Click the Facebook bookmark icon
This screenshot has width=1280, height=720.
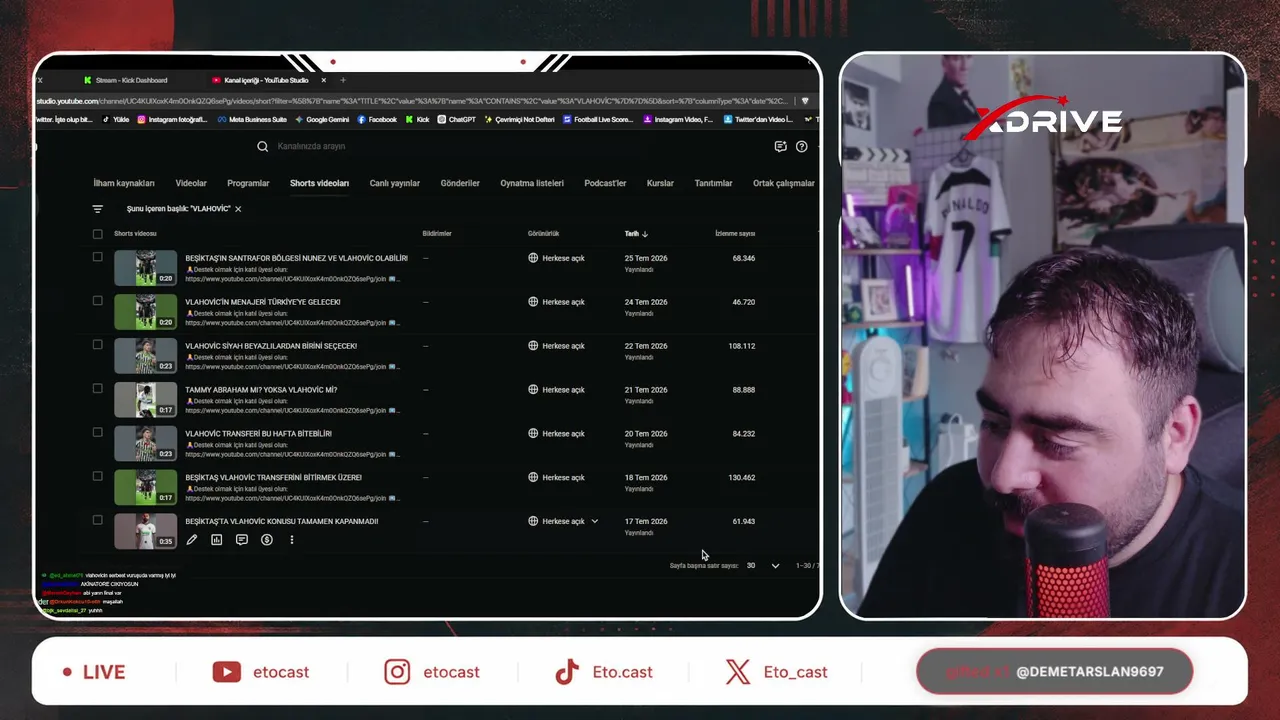point(362,119)
